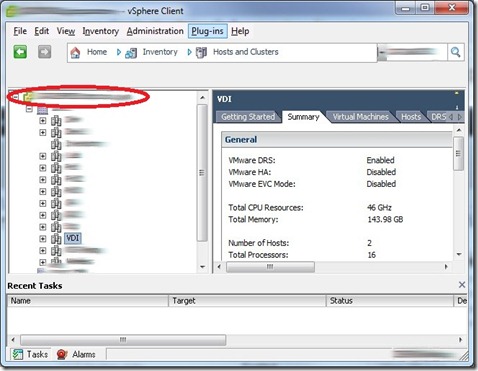Open the File menu
The width and height of the screenshot is (478, 371).
20,31
